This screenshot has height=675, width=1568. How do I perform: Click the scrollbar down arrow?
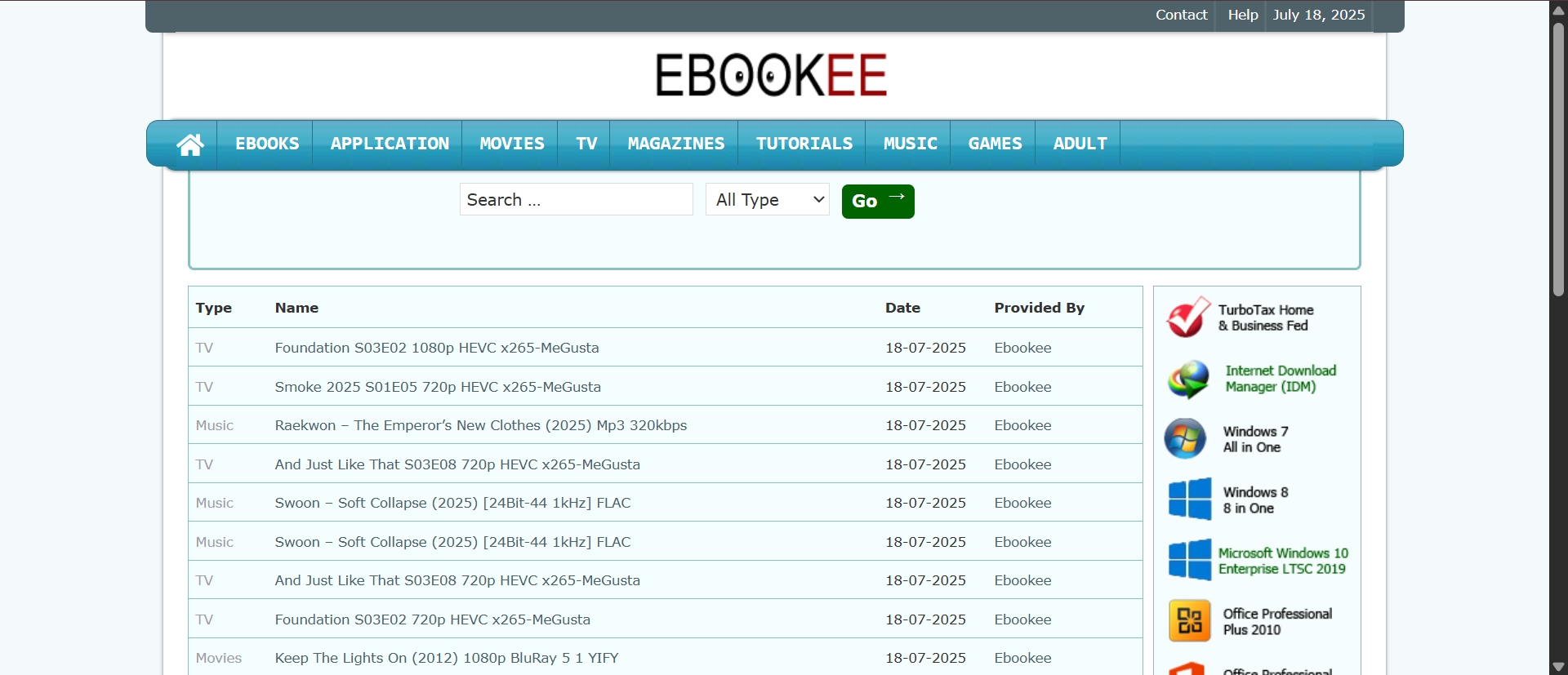1558,667
